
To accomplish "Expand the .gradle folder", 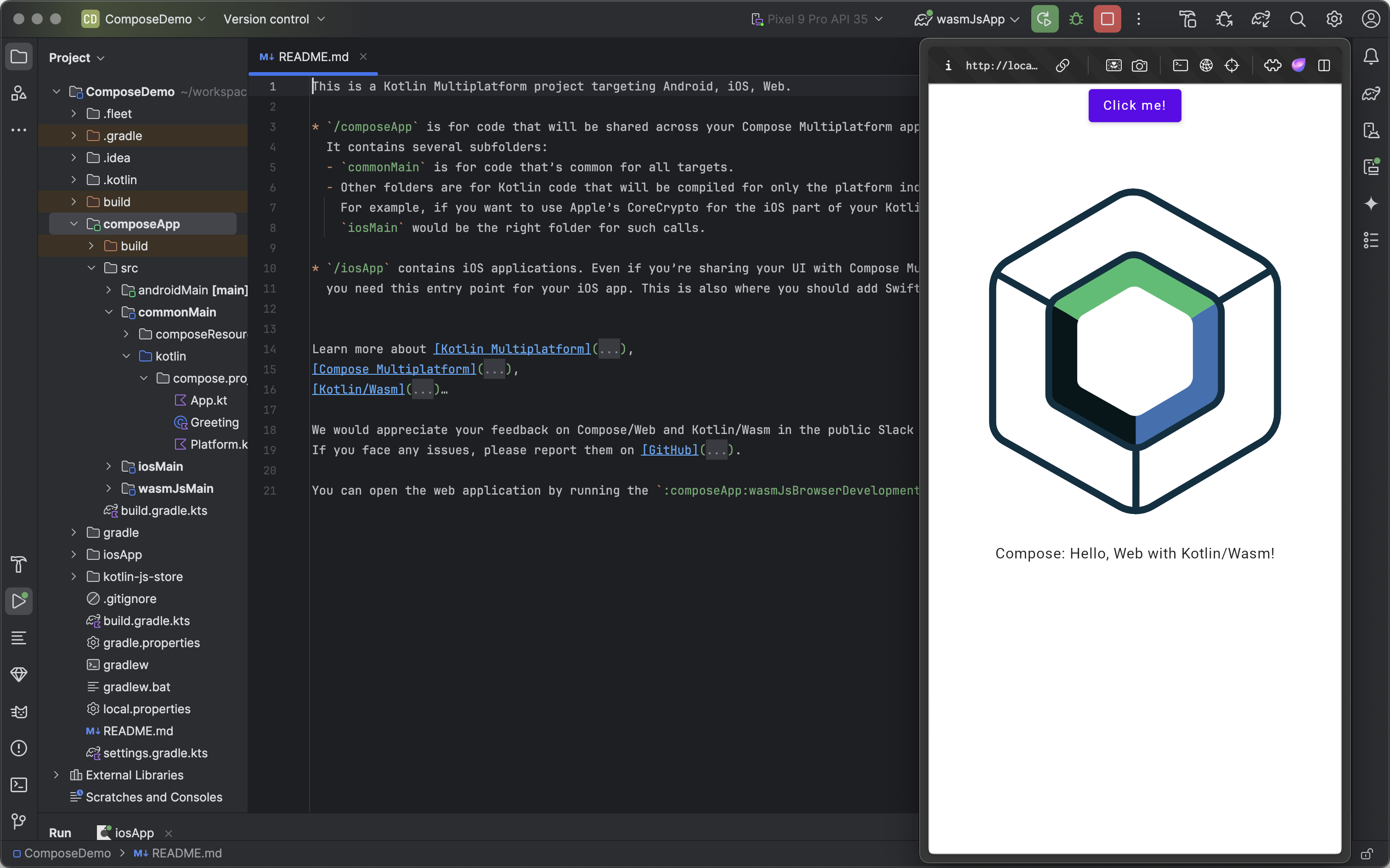I will 73,135.
